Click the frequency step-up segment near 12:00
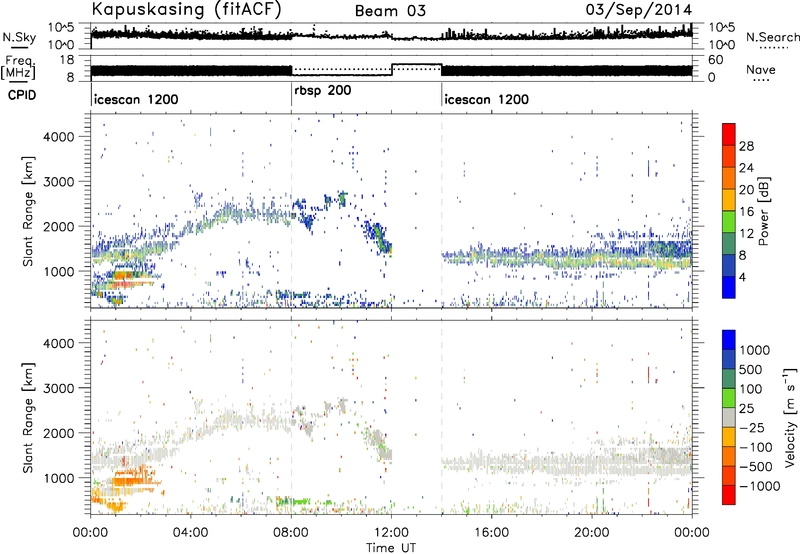This screenshot has width=800, height=554. [416, 65]
